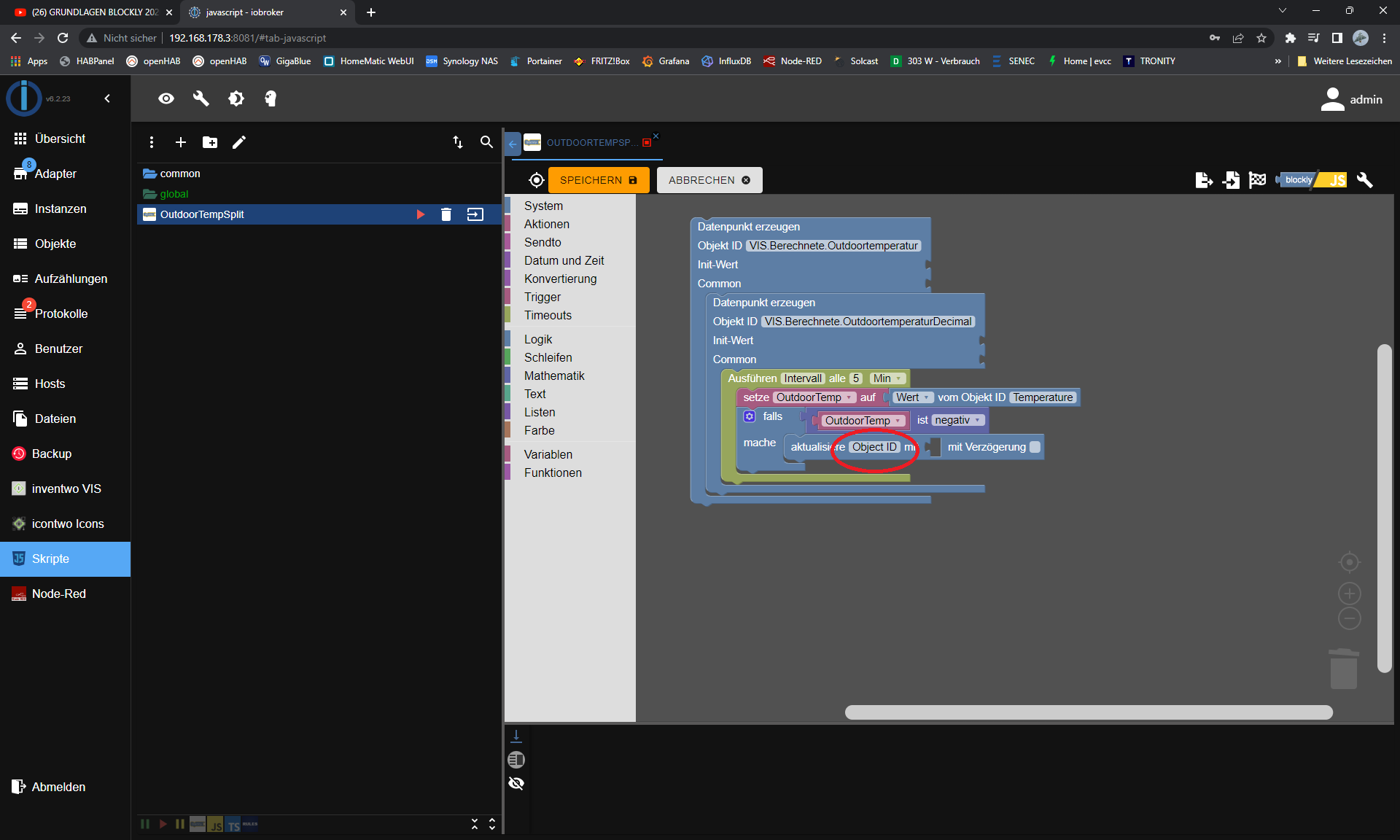Open the 'negativ' comparison dropdown
Image resolution: width=1400 pixels, height=840 pixels.
tap(957, 420)
